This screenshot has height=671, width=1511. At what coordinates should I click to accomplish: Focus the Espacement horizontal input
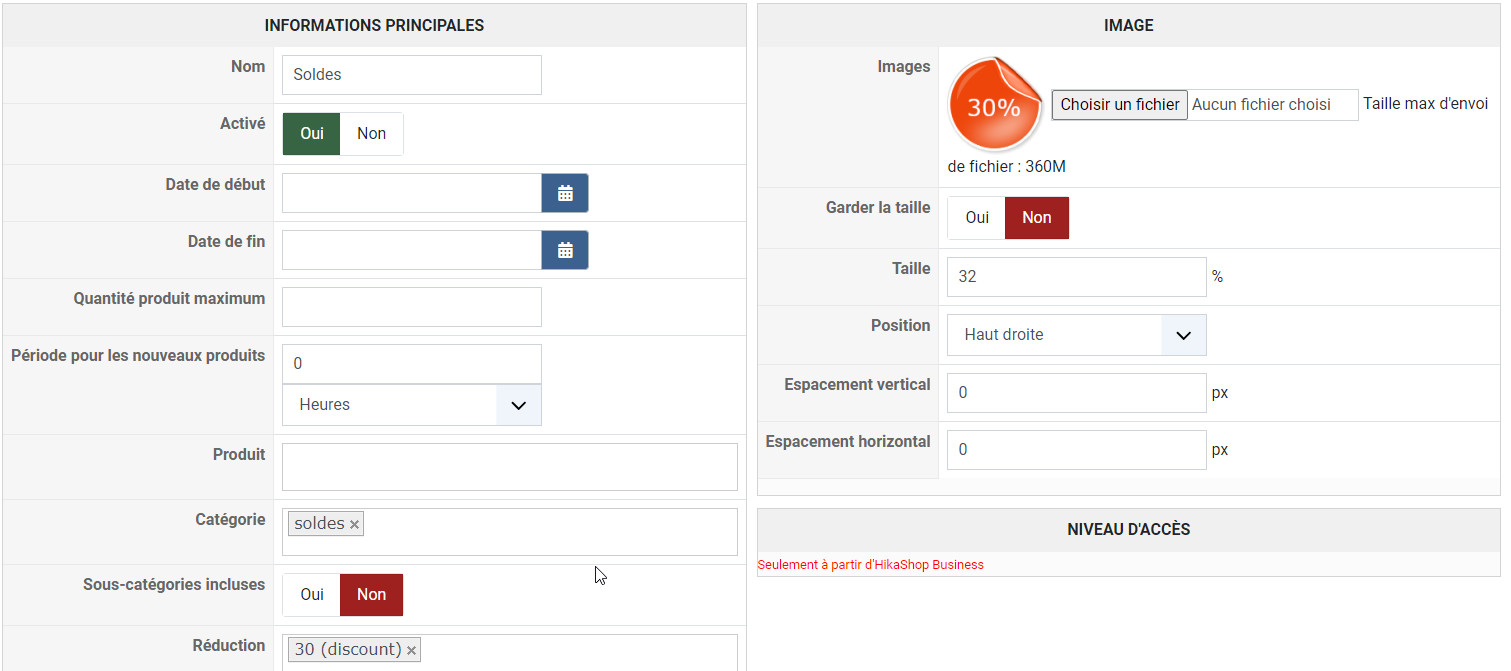pos(1077,450)
